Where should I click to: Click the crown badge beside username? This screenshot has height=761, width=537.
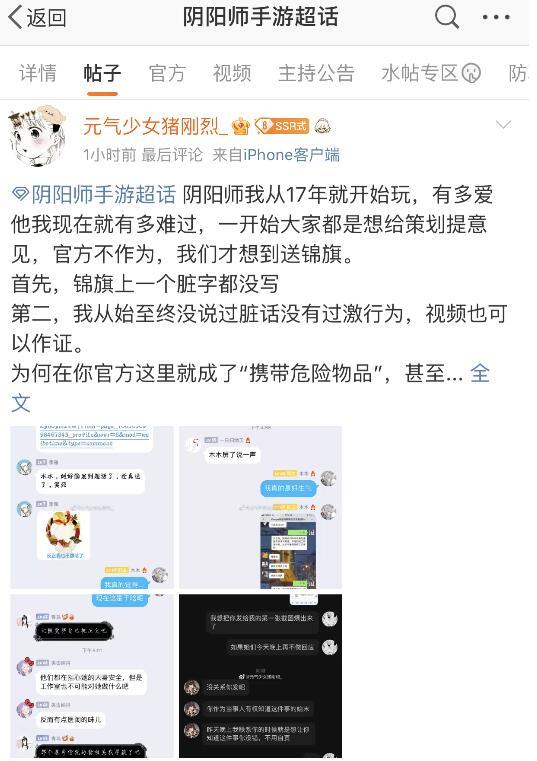tap(241, 127)
